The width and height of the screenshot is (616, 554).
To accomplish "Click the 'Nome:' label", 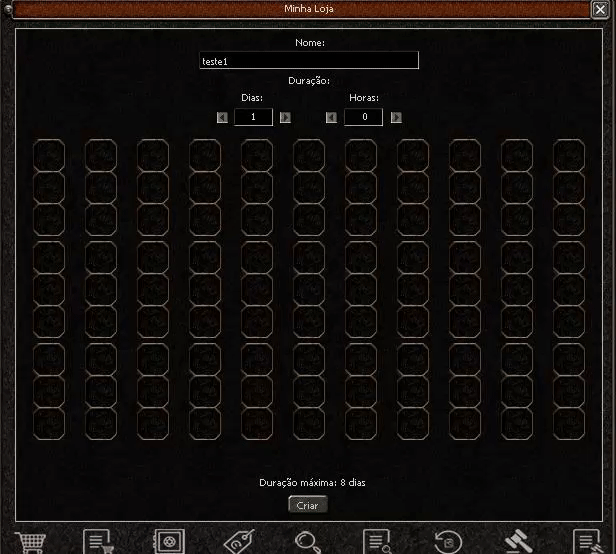I will (310, 42).
